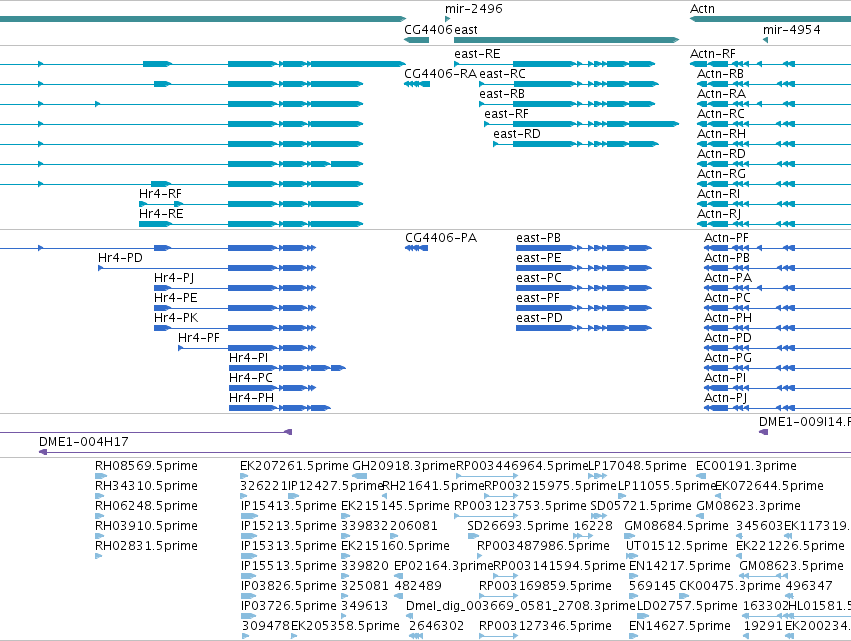
Task: Select the Hr4-PH CDS label
Action: tap(251, 398)
